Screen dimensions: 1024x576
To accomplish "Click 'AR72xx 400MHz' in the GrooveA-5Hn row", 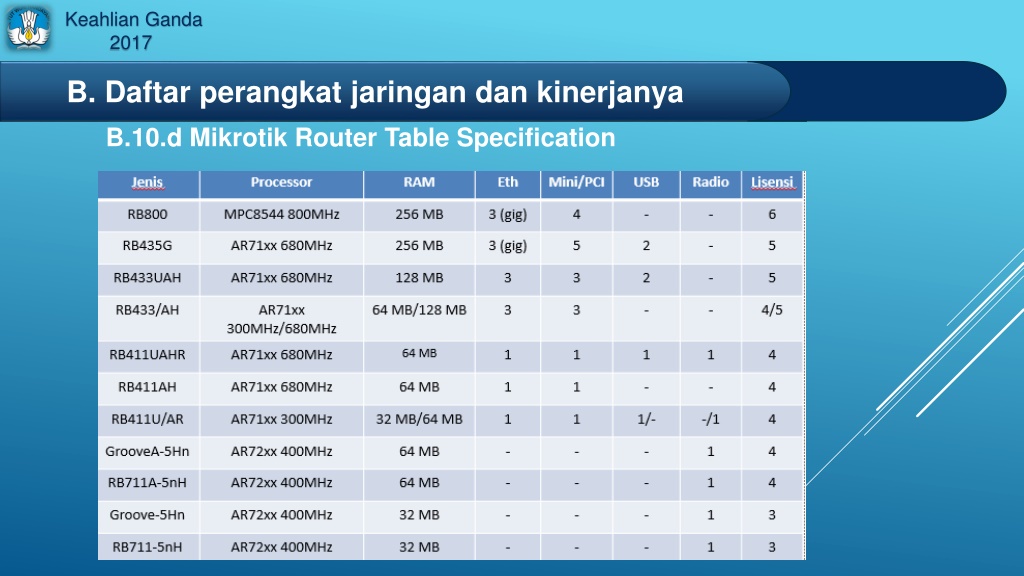I will tap(281, 451).
